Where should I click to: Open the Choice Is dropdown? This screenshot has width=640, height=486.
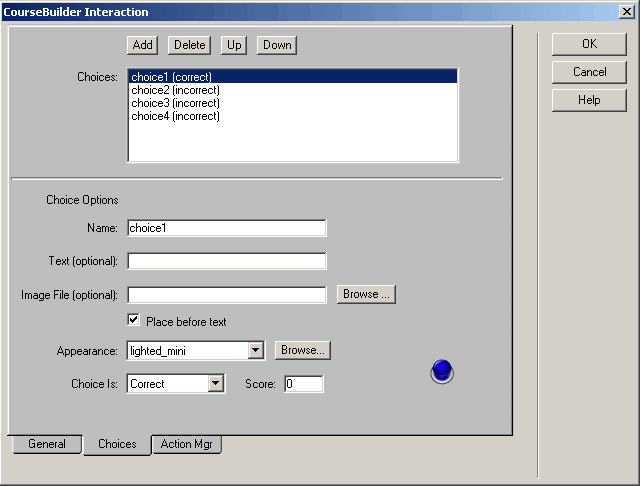point(215,384)
